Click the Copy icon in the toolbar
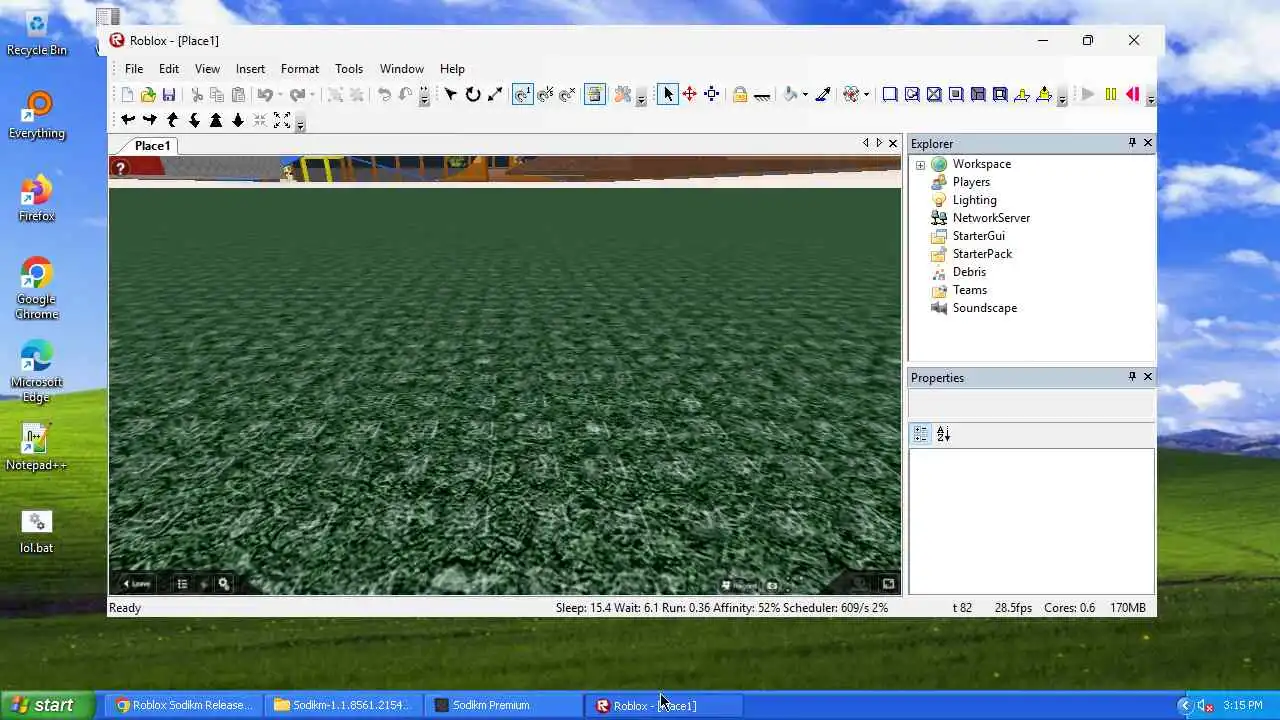 tap(217, 95)
